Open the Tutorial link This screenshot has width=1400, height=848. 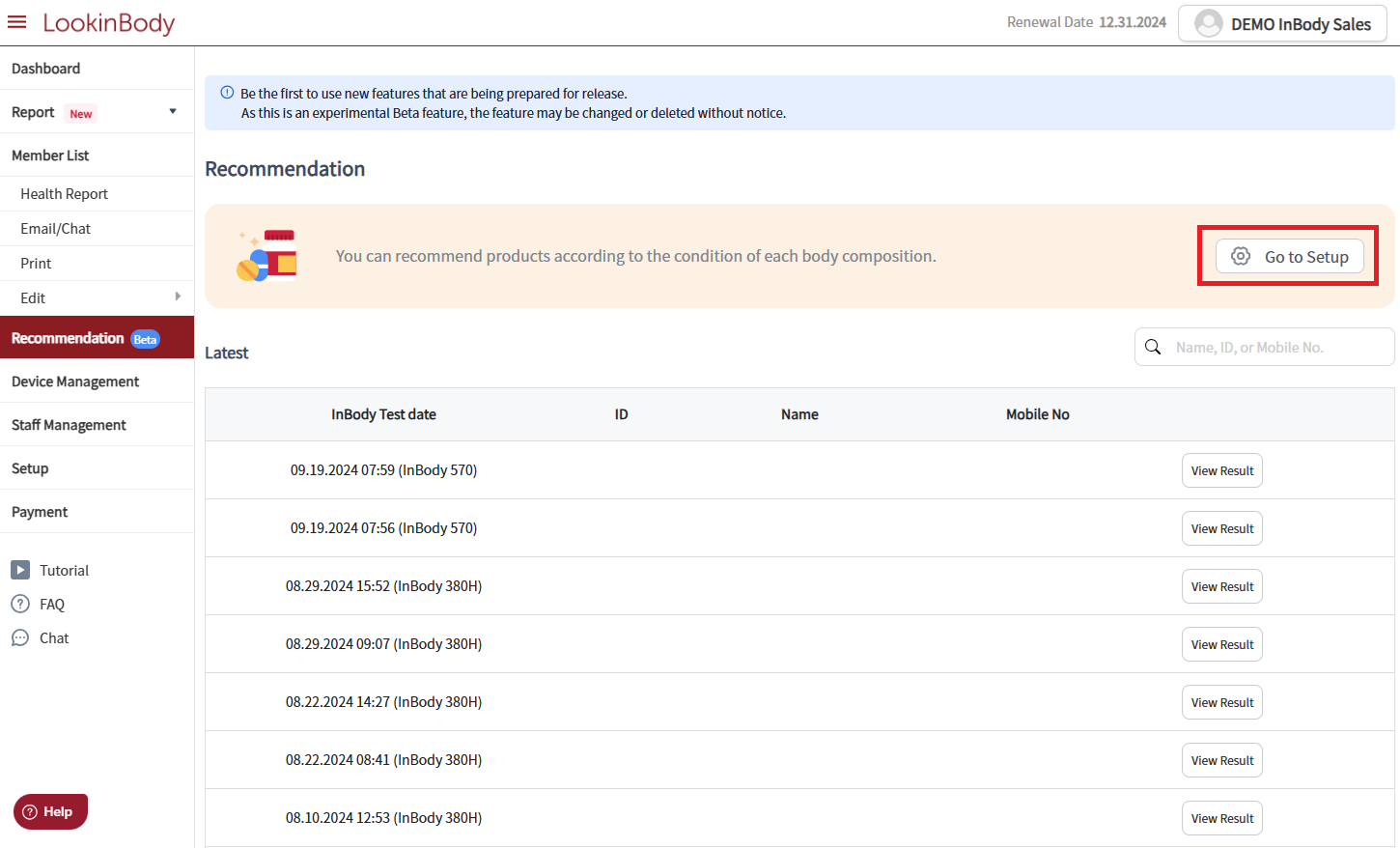(64, 571)
